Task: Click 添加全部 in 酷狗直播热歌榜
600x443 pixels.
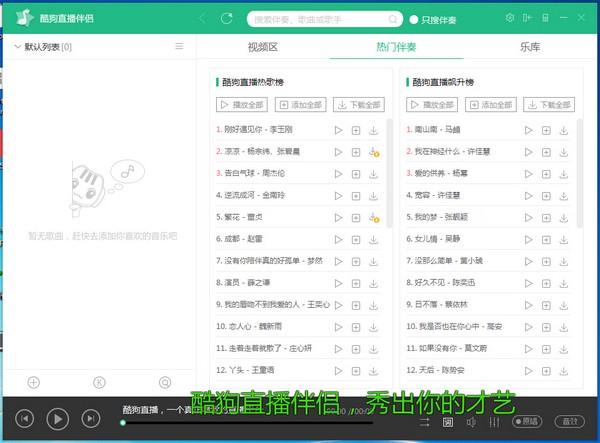Action: coord(300,105)
